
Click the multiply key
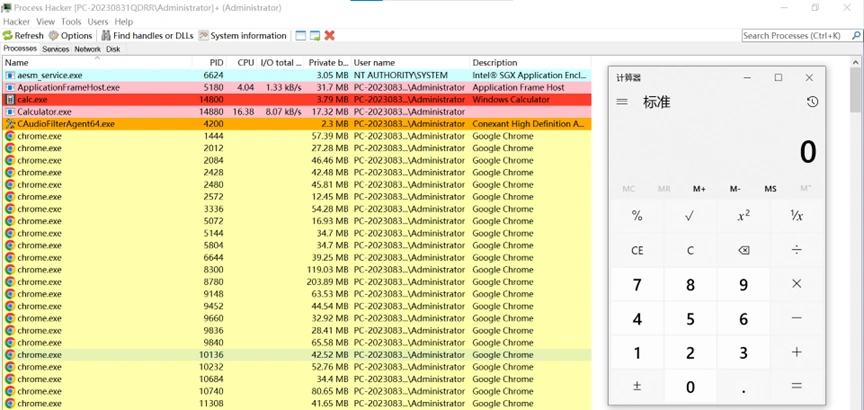tap(796, 284)
